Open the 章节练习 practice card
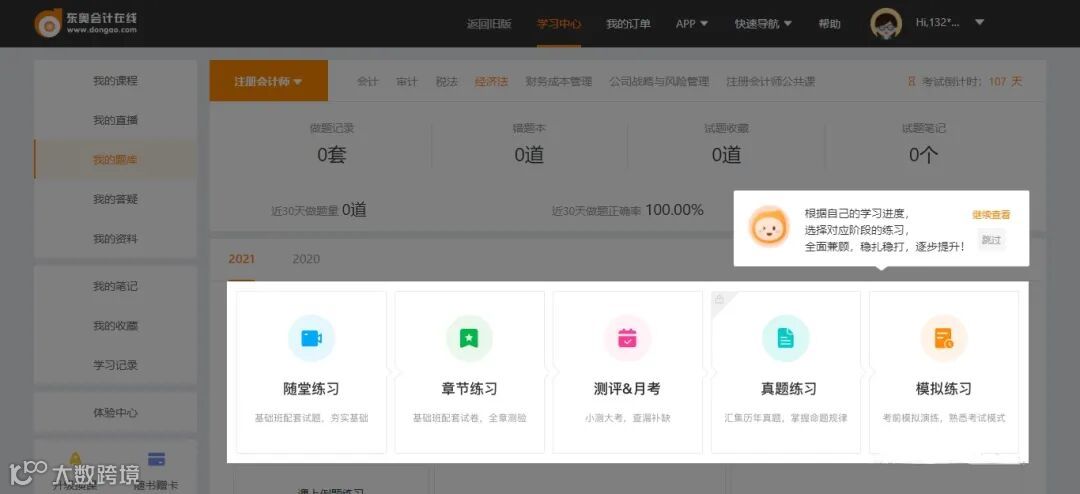Image resolution: width=1080 pixels, height=494 pixels. 469,372
